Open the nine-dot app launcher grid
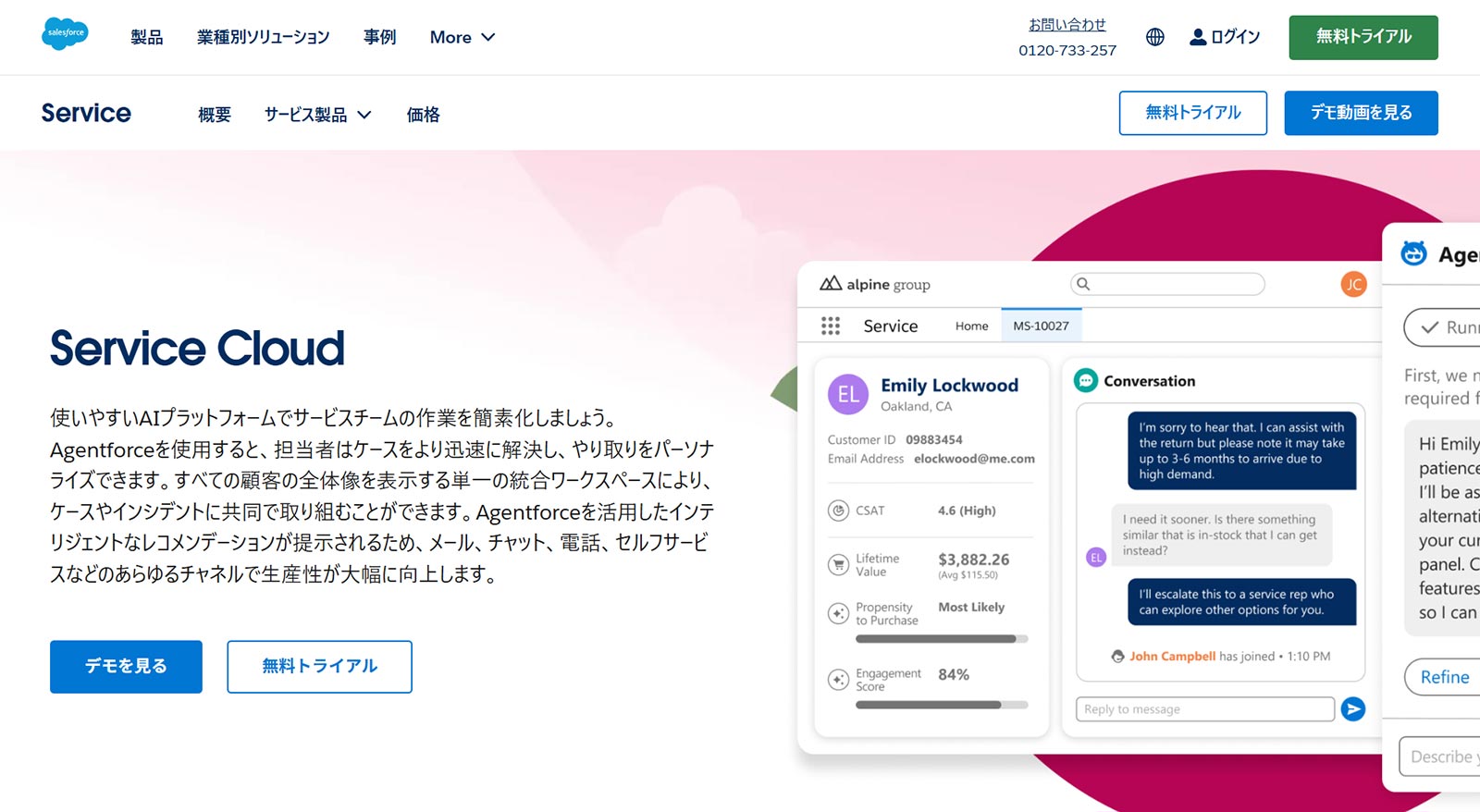Image resolution: width=1480 pixels, height=812 pixels. click(831, 326)
